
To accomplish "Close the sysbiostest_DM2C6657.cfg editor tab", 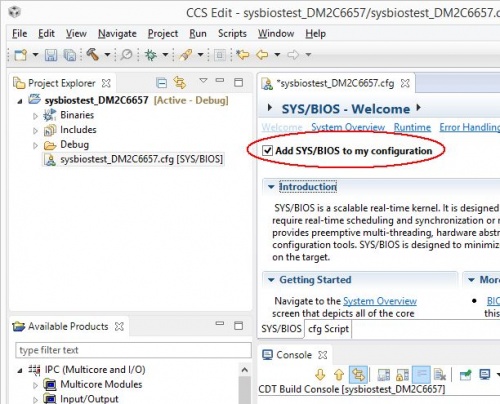I will pos(405,83).
